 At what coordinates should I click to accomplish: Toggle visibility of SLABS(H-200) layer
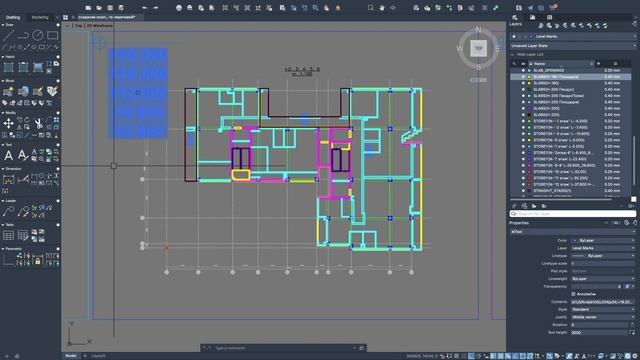click(523, 108)
